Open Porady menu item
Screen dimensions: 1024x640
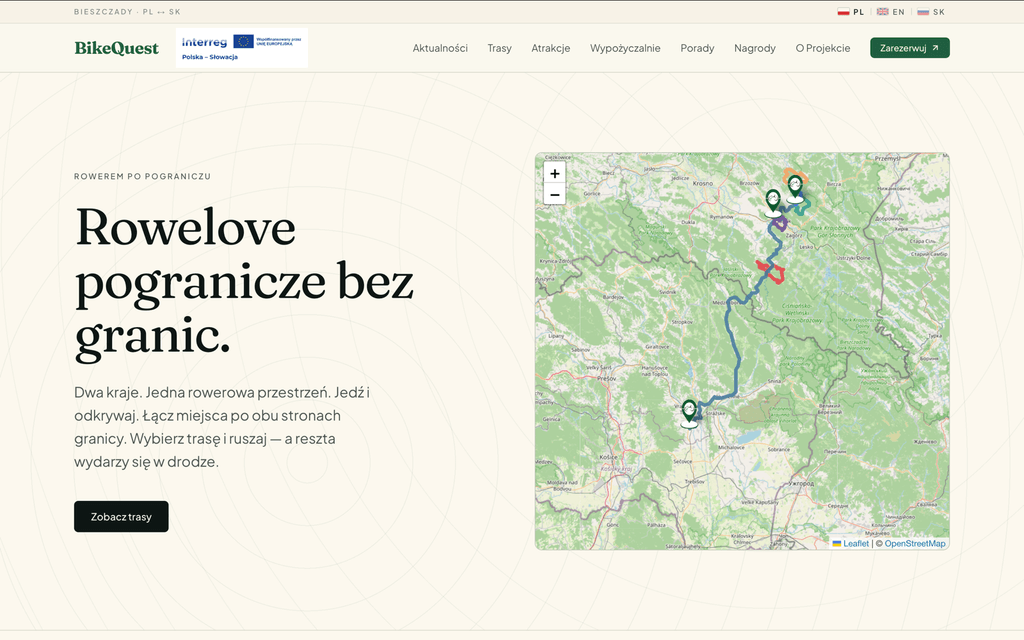point(697,48)
